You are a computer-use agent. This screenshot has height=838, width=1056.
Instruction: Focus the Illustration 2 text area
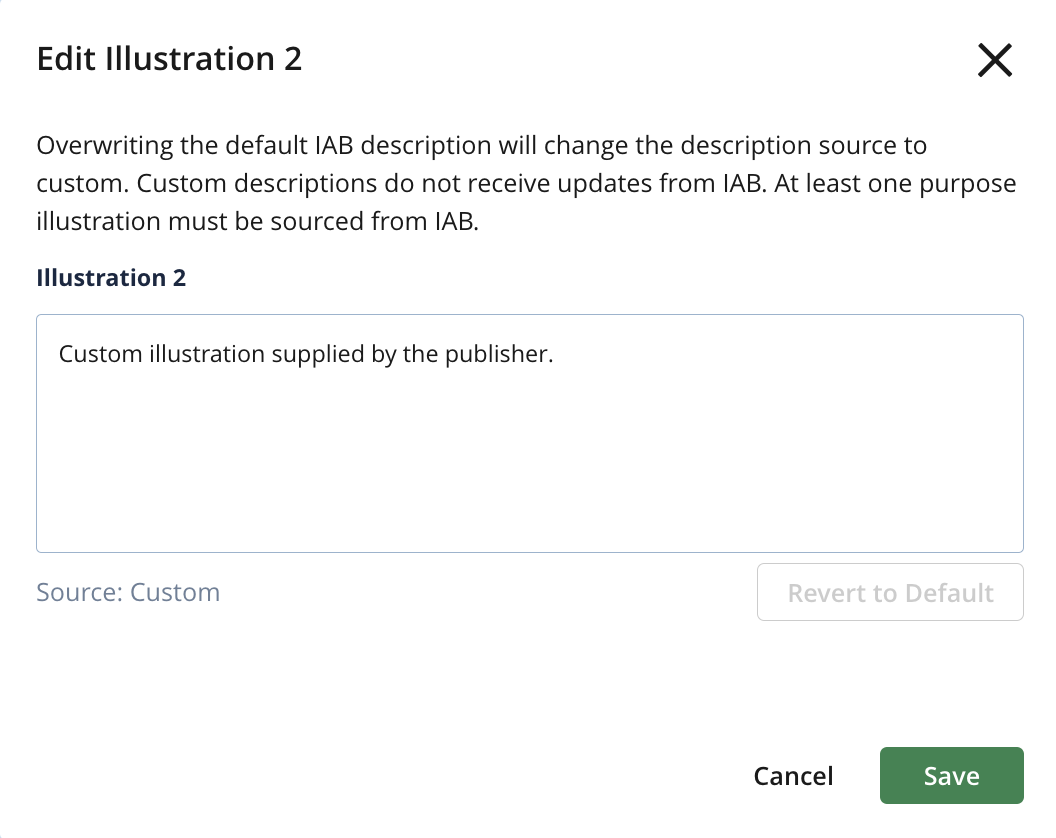point(529,450)
